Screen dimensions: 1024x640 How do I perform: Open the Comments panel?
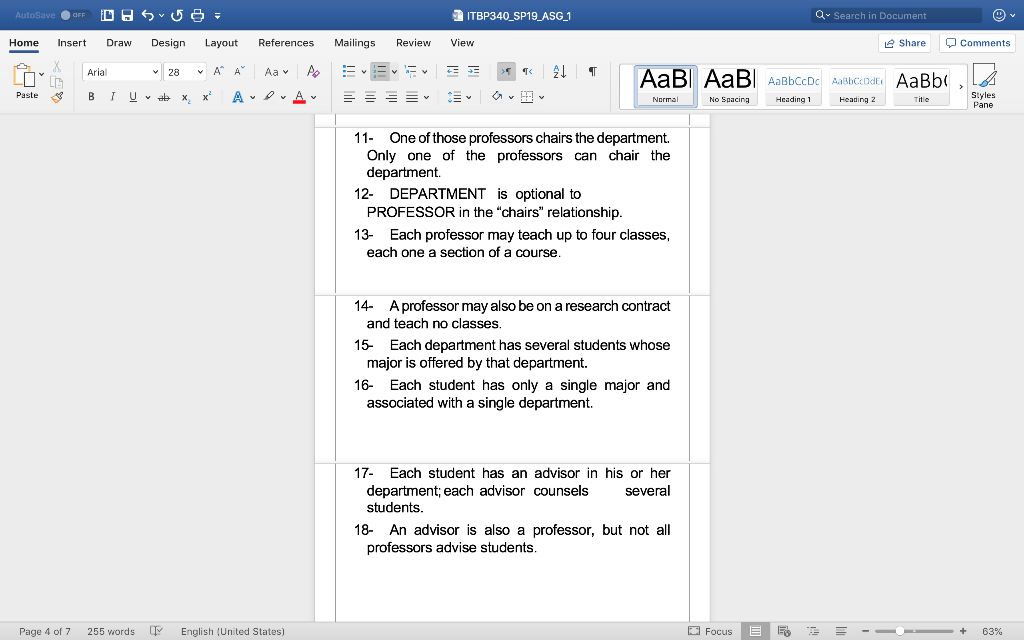click(x=977, y=43)
